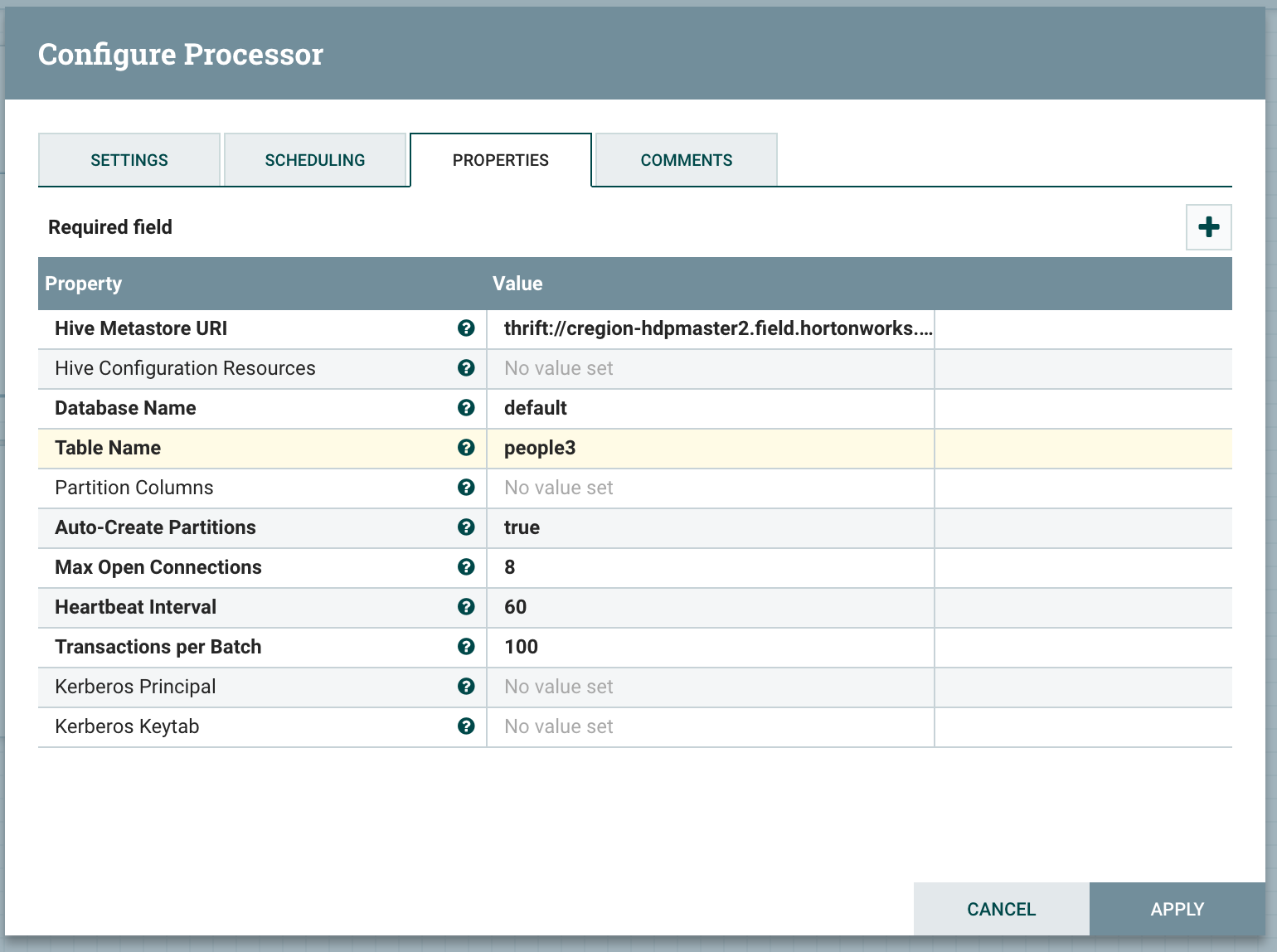
Task: Open help for Table Name property
Action: click(466, 448)
